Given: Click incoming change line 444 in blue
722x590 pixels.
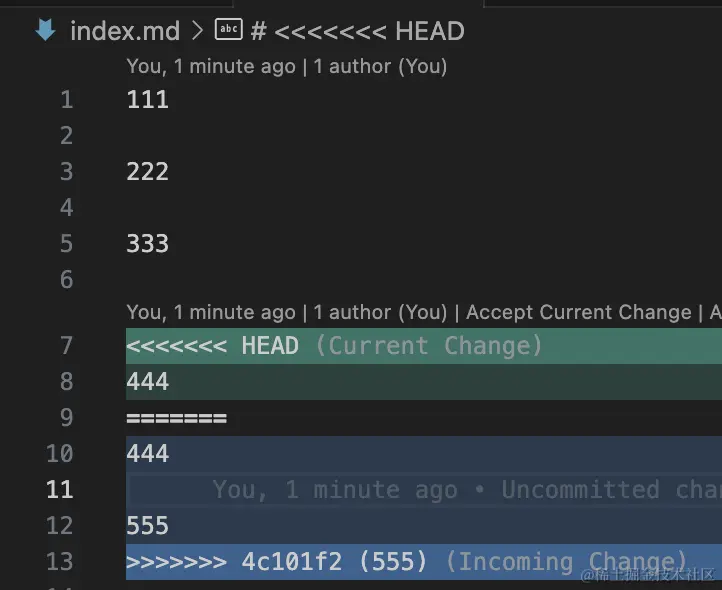Looking at the screenshot, I should pyautogui.click(x=424, y=454).
